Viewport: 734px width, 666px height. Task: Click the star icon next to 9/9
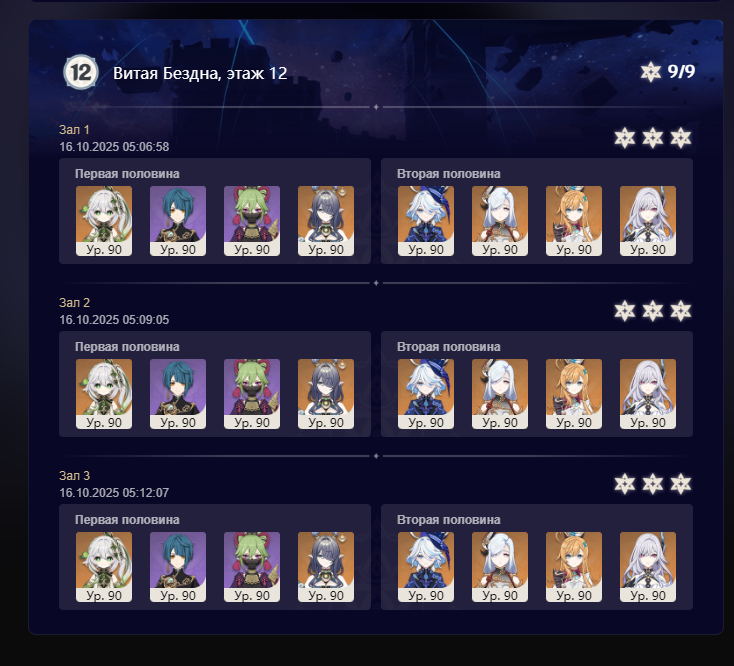click(x=651, y=72)
